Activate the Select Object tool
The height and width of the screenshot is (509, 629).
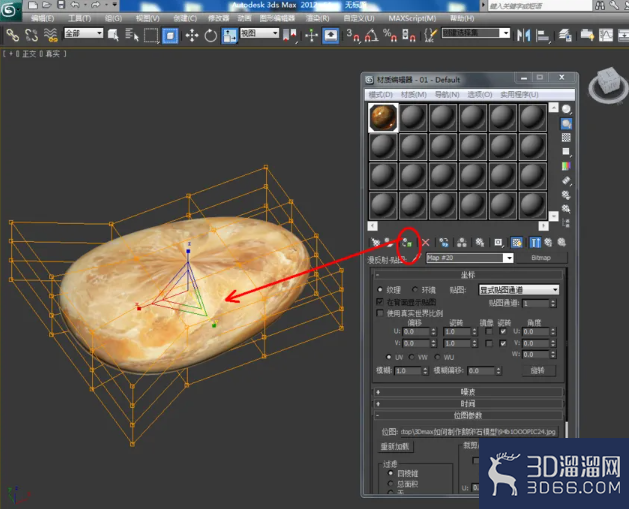coord(113,35)
